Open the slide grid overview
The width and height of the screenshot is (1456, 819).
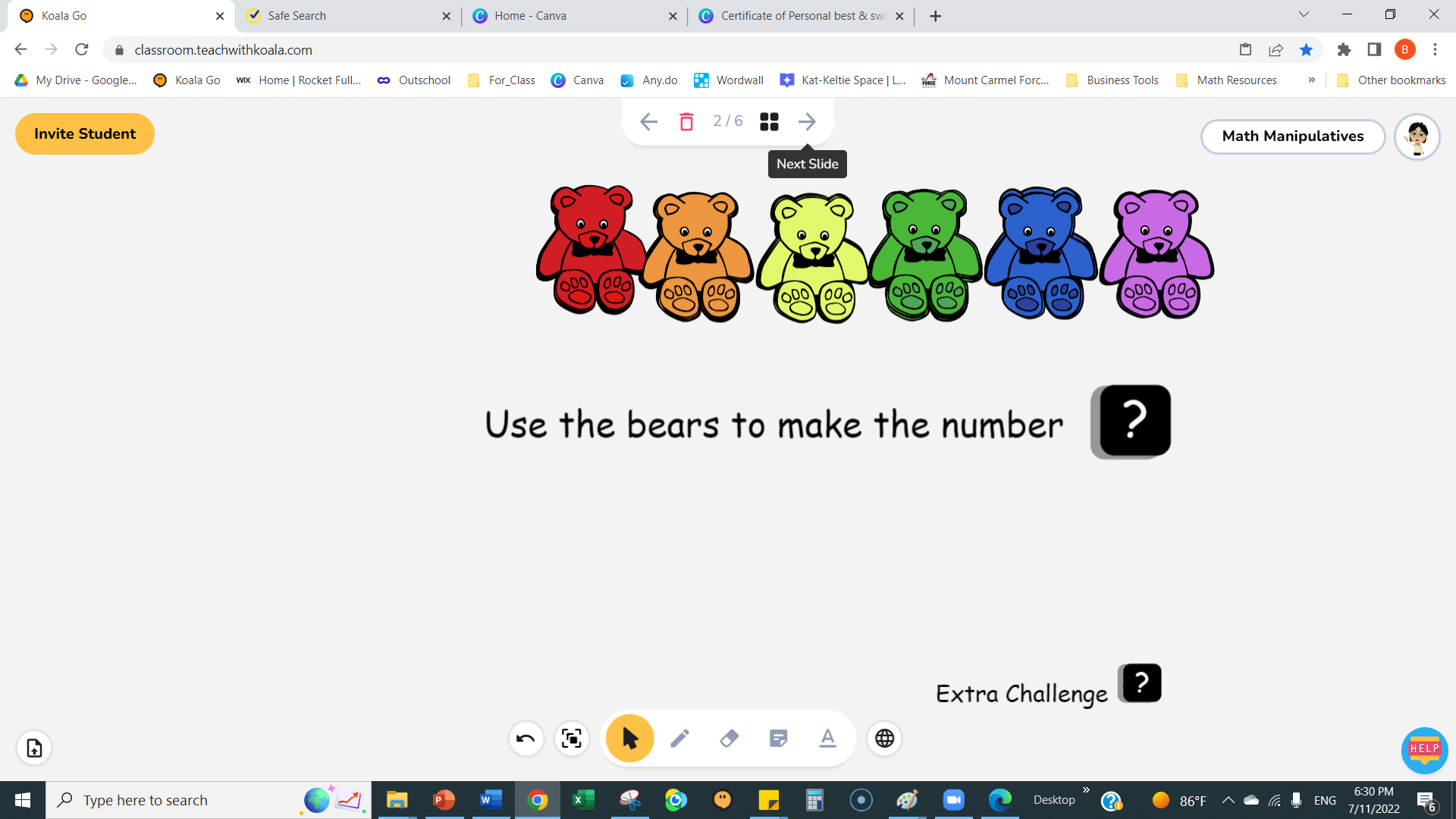click(768, 121)
